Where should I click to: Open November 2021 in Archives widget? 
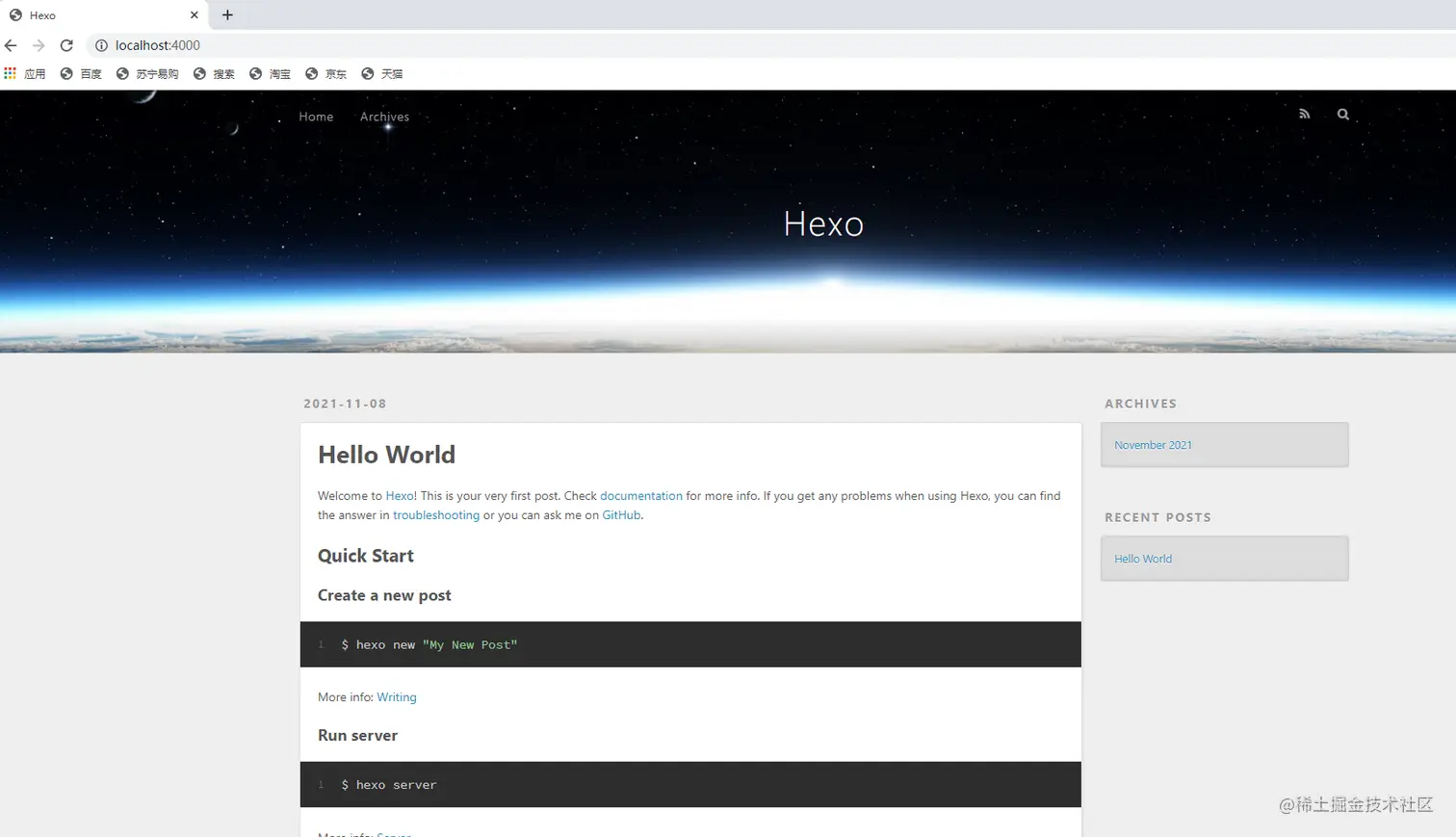(1153, 445)
